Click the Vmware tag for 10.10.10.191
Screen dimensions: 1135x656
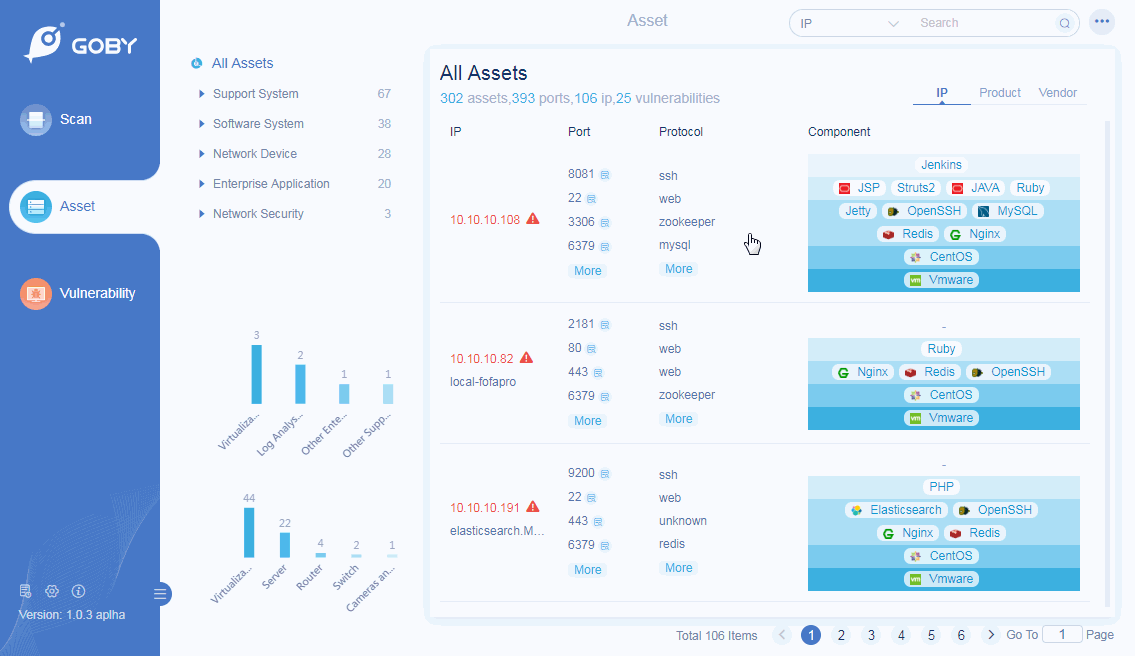[x=942, y=579]
